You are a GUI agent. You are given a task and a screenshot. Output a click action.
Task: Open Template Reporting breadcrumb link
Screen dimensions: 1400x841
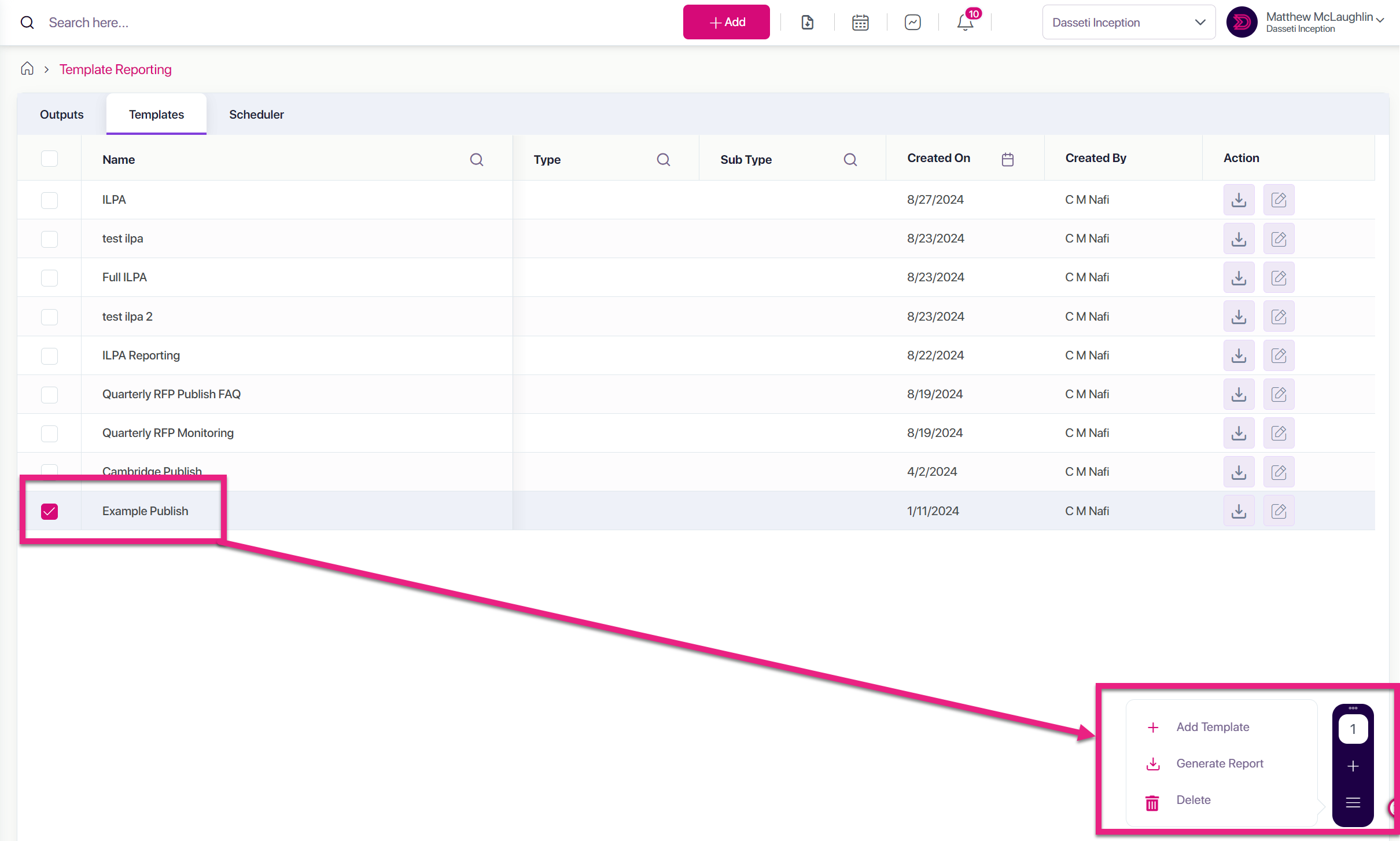tap(115, 69)
